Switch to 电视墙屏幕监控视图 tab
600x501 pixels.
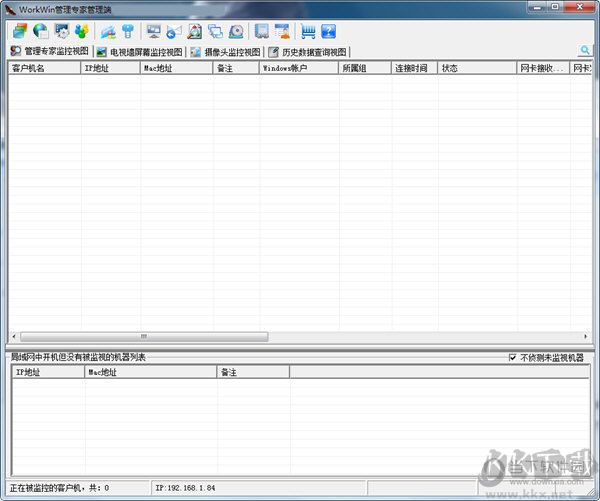point(139,52)
